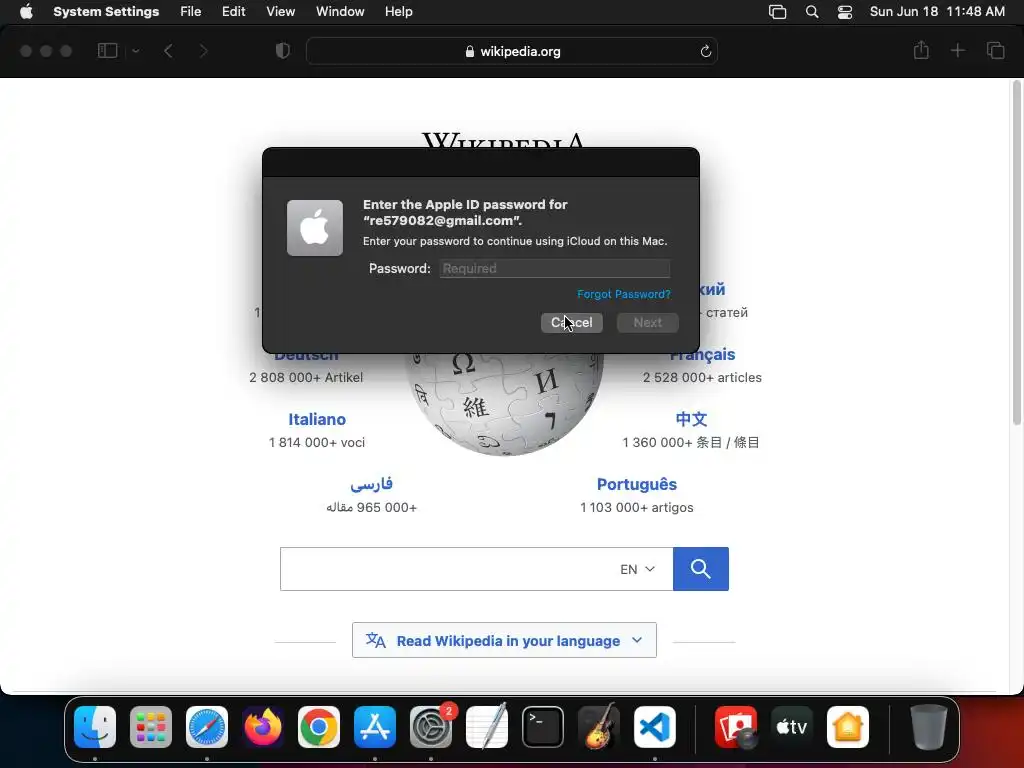Open Français Wikipedia link
Screen dimensions: 1024x768
[x=702, y=355]
